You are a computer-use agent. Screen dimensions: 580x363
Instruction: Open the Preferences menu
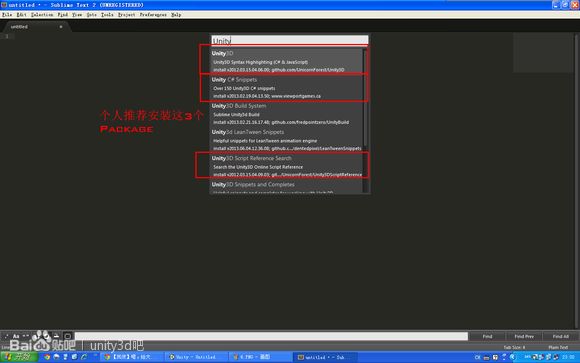tap(153, 15)
